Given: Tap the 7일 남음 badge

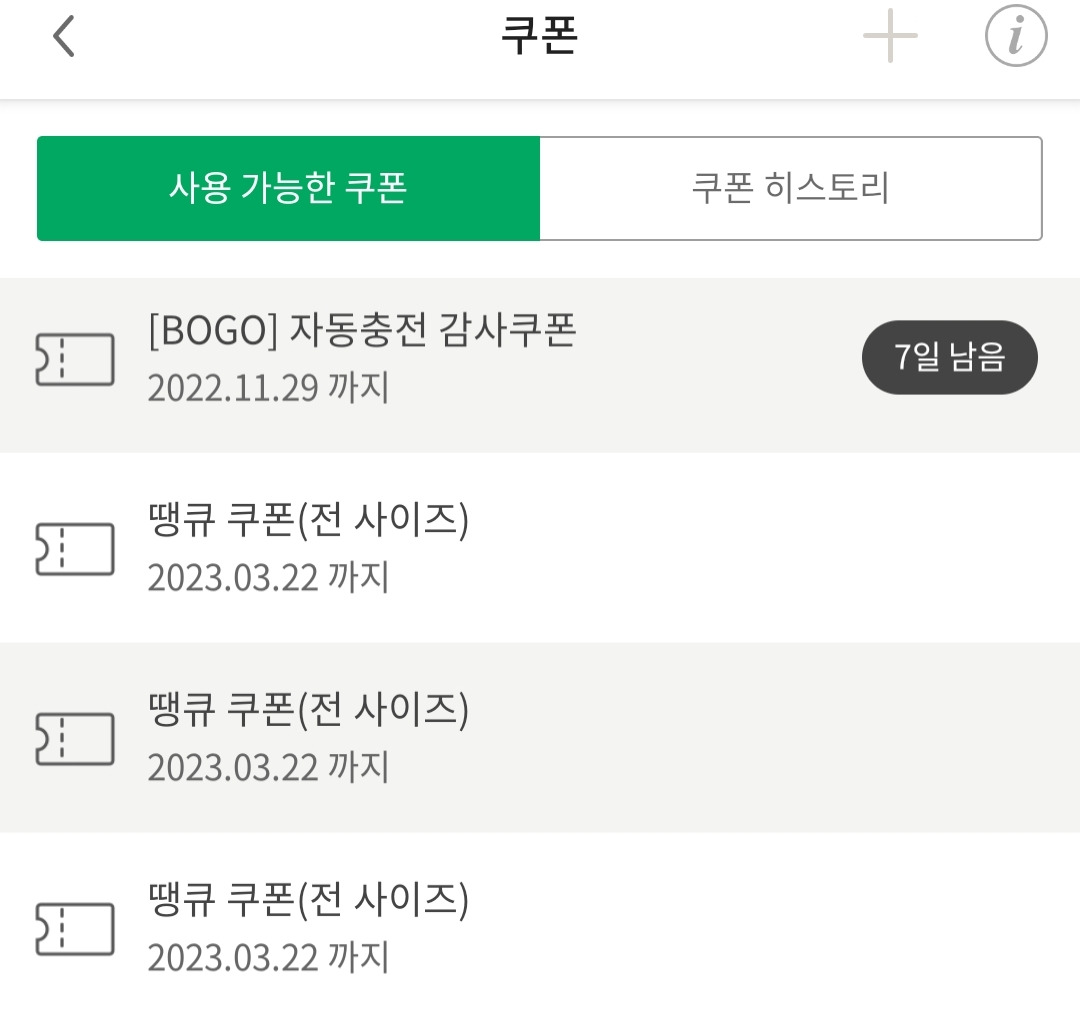Looking at the screenshot, I should [949, 357].
